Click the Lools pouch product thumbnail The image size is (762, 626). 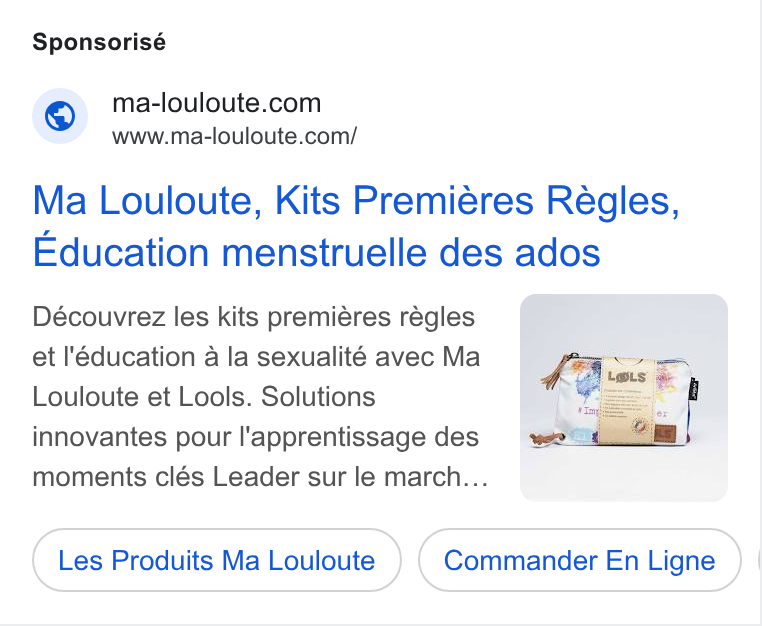623,398
